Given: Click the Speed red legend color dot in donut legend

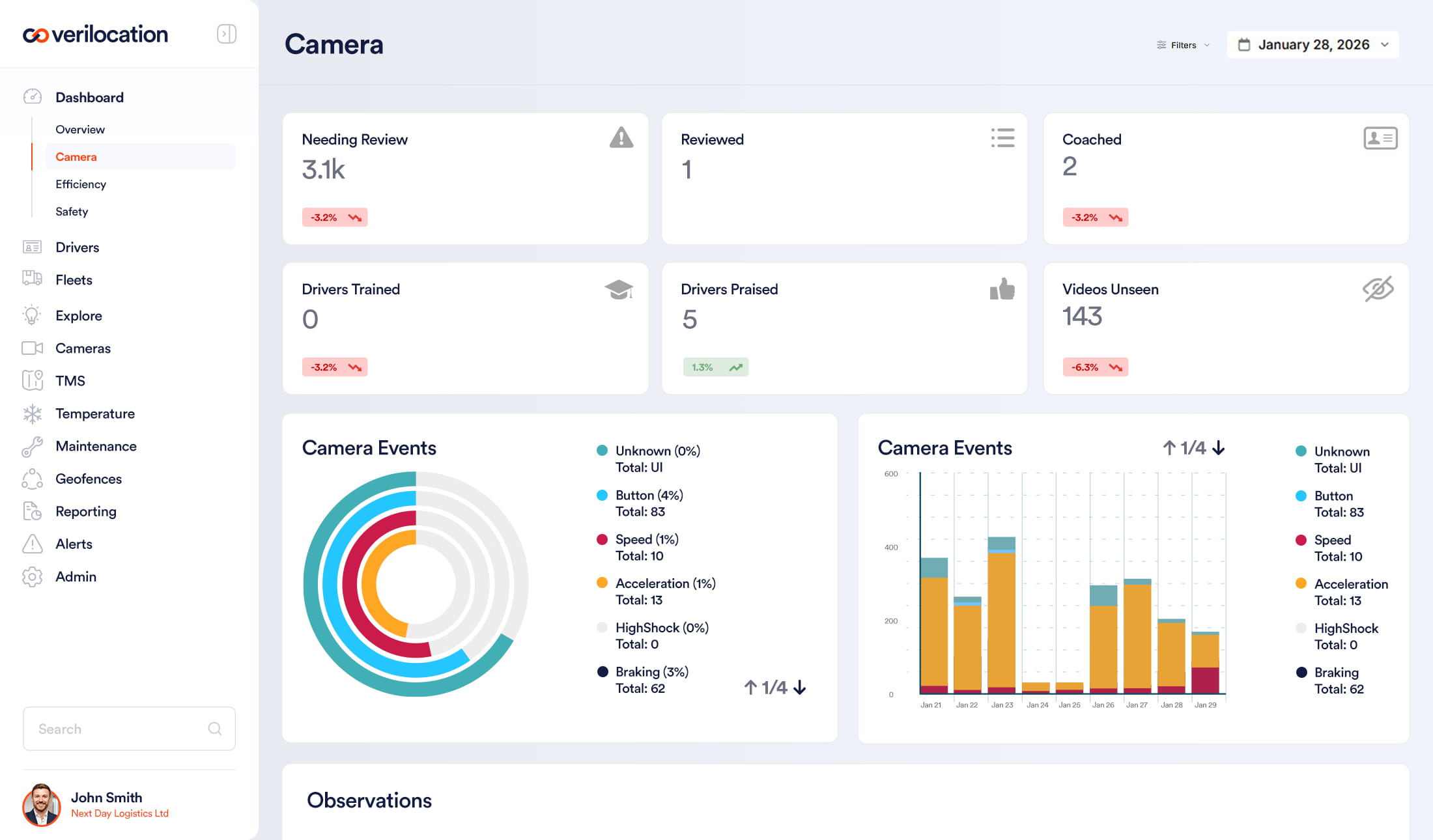Looking at the screenshot, I should click(x=602, y=540).
